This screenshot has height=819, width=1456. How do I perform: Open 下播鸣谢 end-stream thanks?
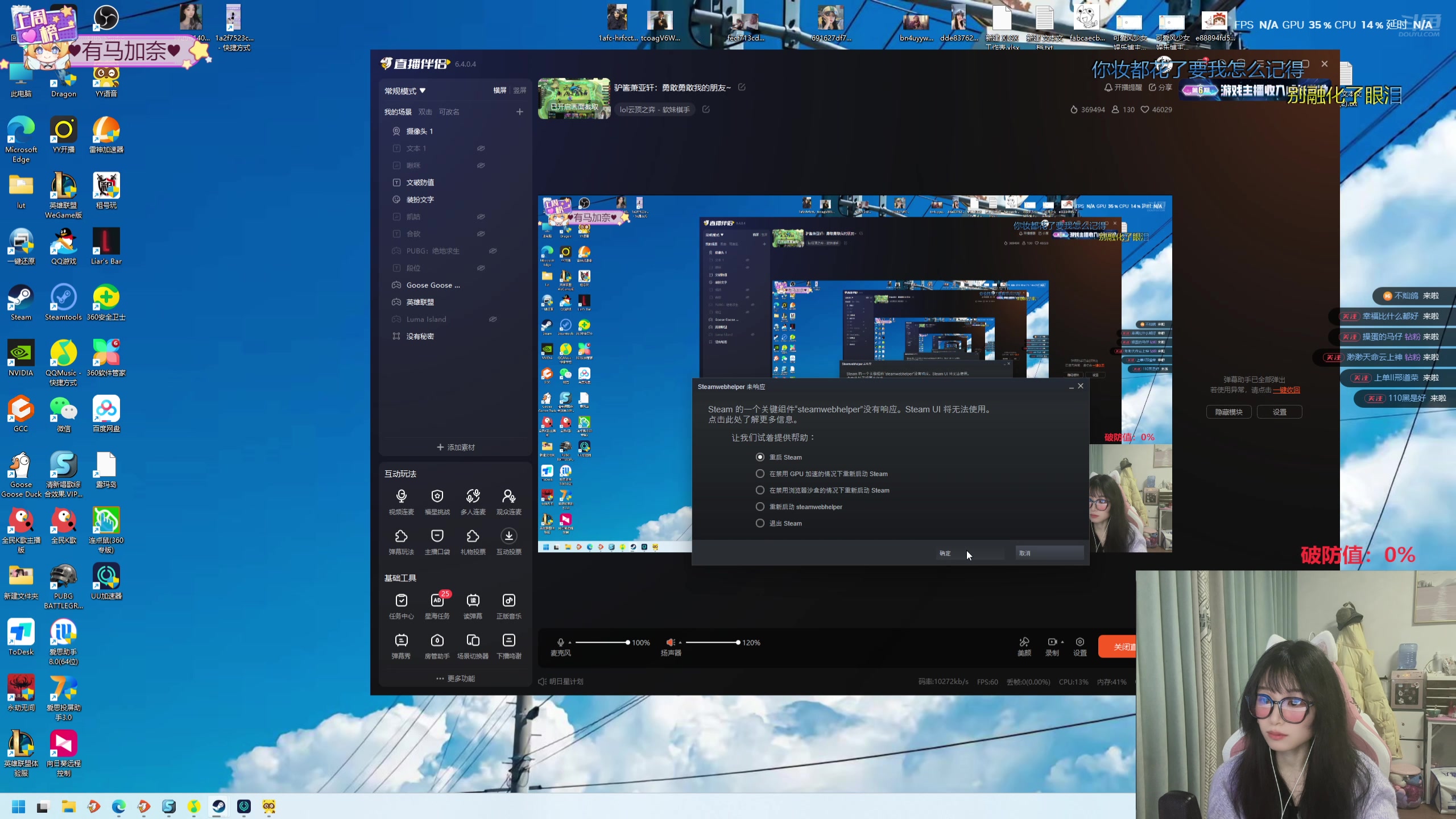pos(508,646)
